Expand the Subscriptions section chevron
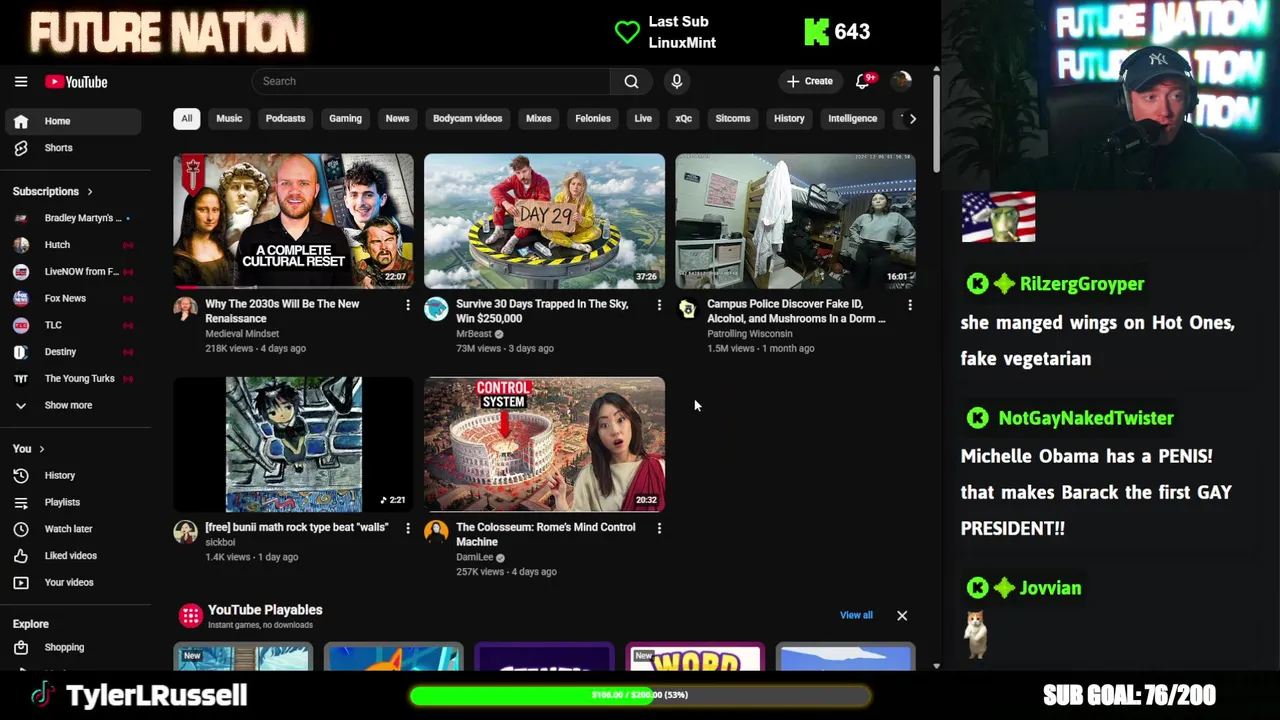 pyautogui.click(x=90, y=191)
